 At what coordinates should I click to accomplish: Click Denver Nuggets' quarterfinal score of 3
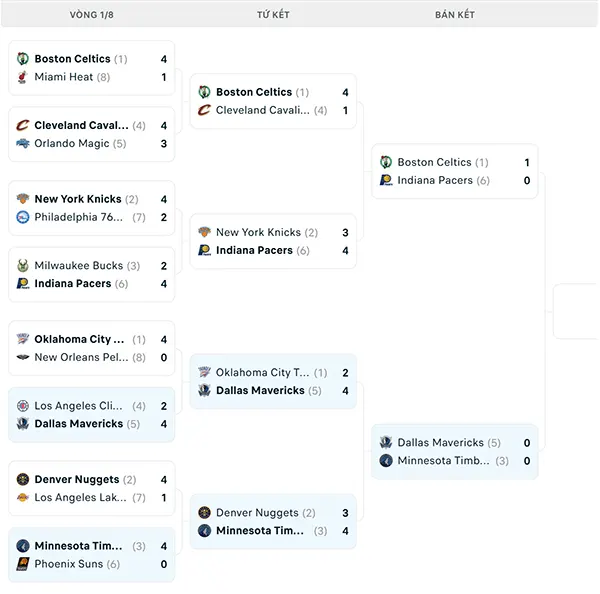[x=345, y=512]
